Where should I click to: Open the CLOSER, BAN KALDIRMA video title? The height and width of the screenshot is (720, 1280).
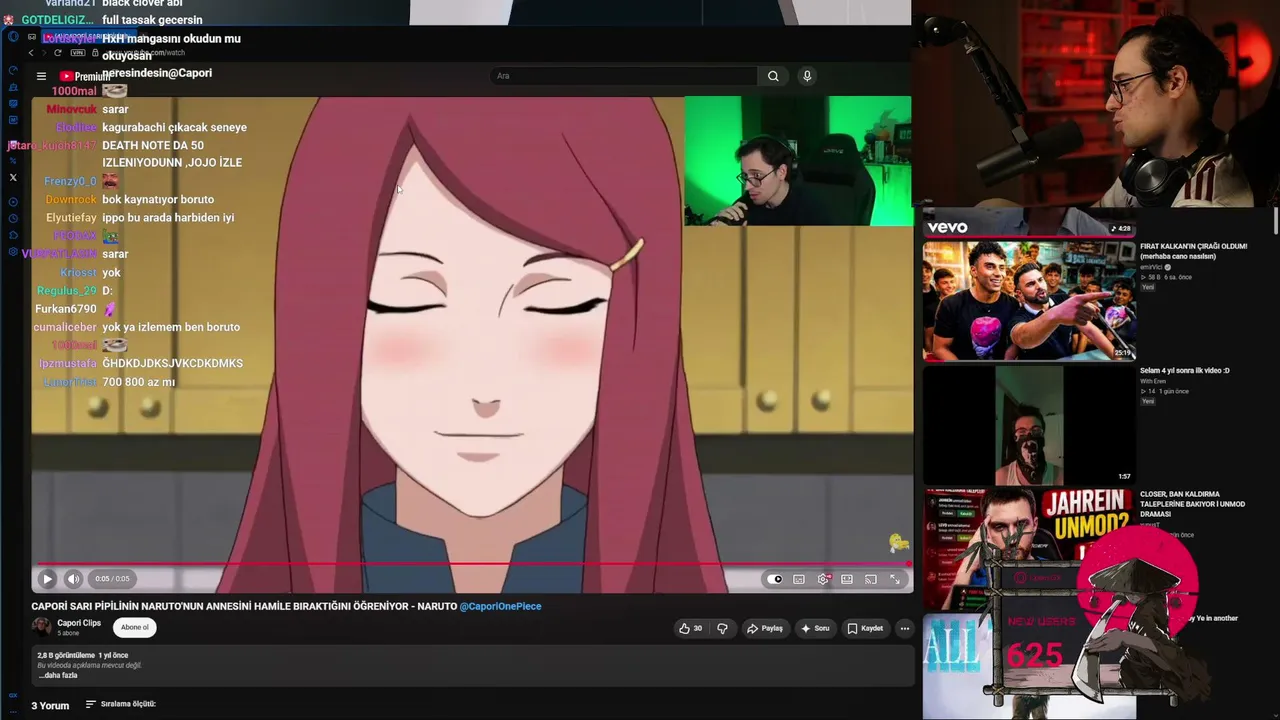coord(1193,504)
